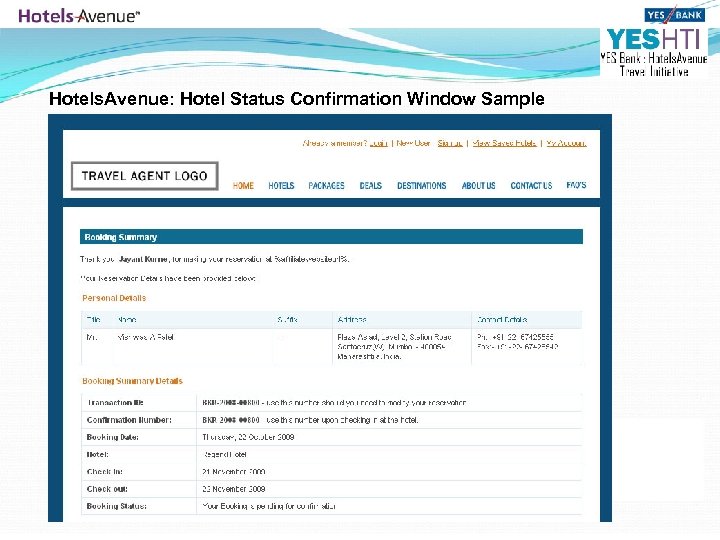Click the Booking Status label

point(117,506)
